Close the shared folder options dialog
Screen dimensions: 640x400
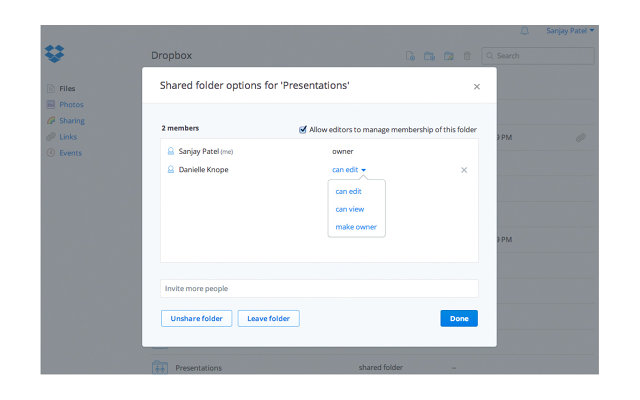(477, 87)
